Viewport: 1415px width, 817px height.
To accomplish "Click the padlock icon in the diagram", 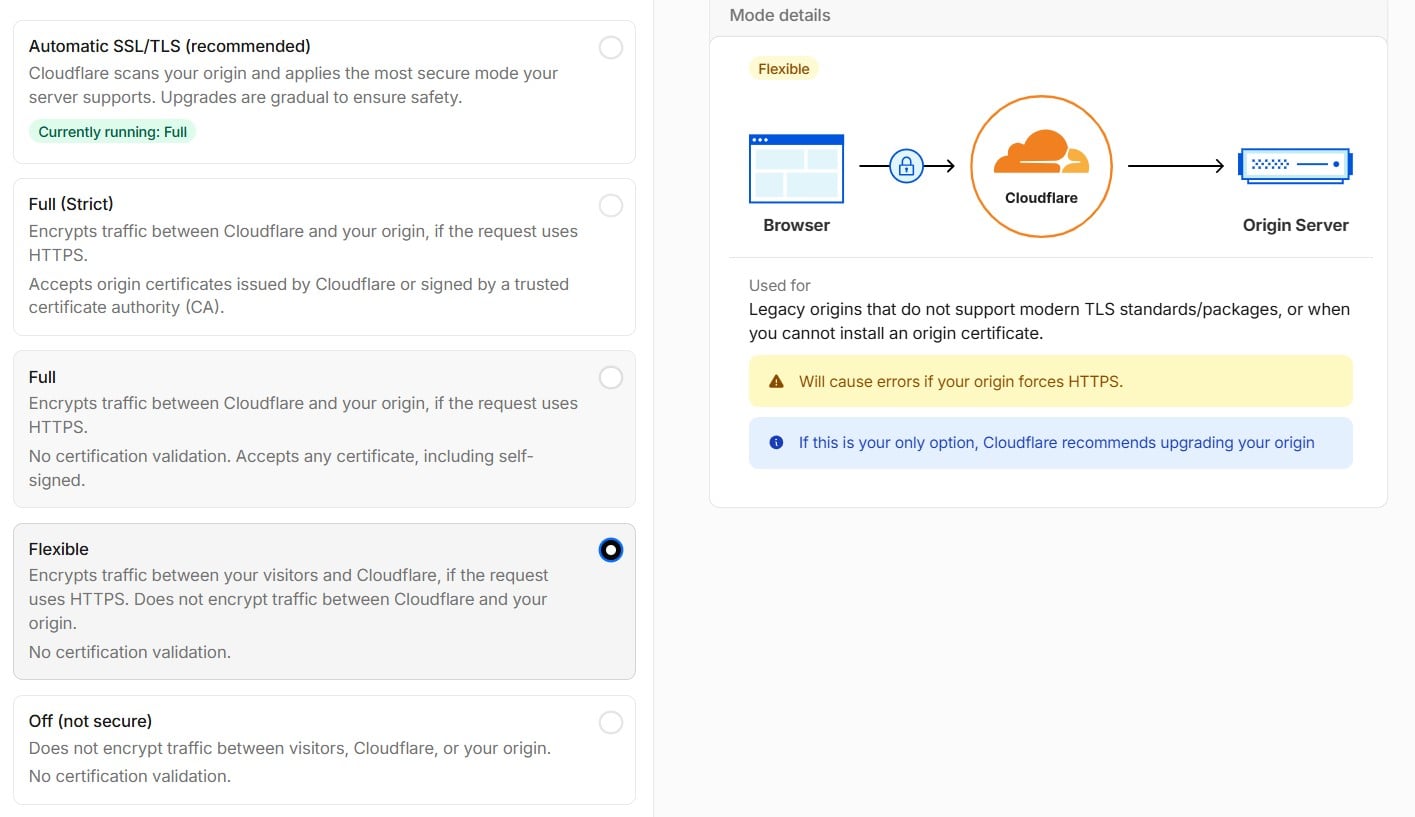I will (906, 166).
